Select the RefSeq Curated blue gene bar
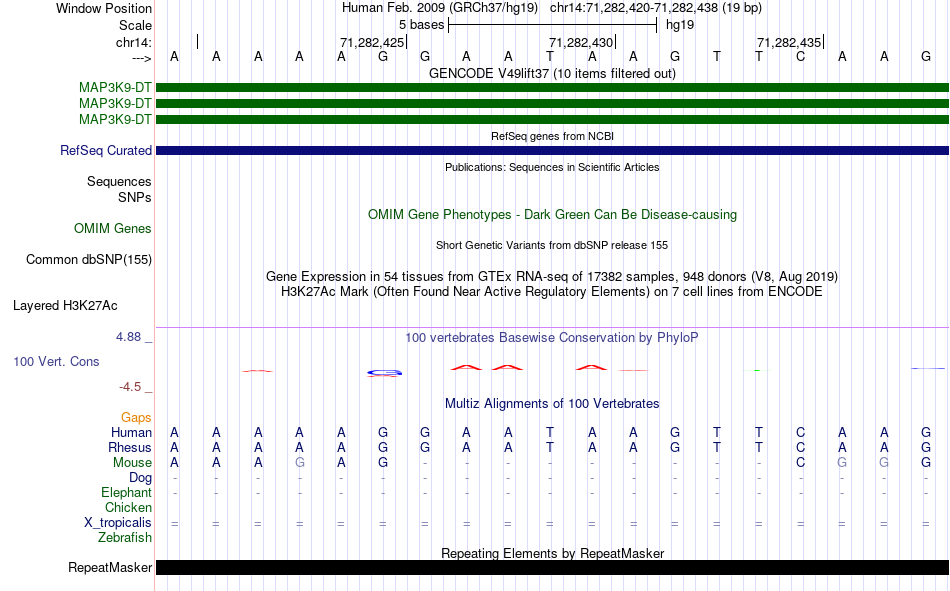This screenshot has width=950, height=591. (x=553, y=150)
